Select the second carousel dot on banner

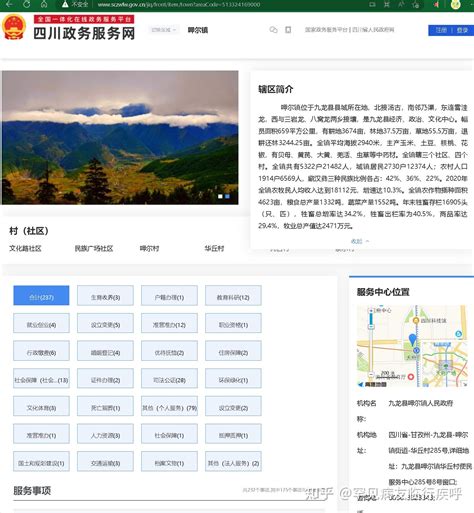[227, 196]
